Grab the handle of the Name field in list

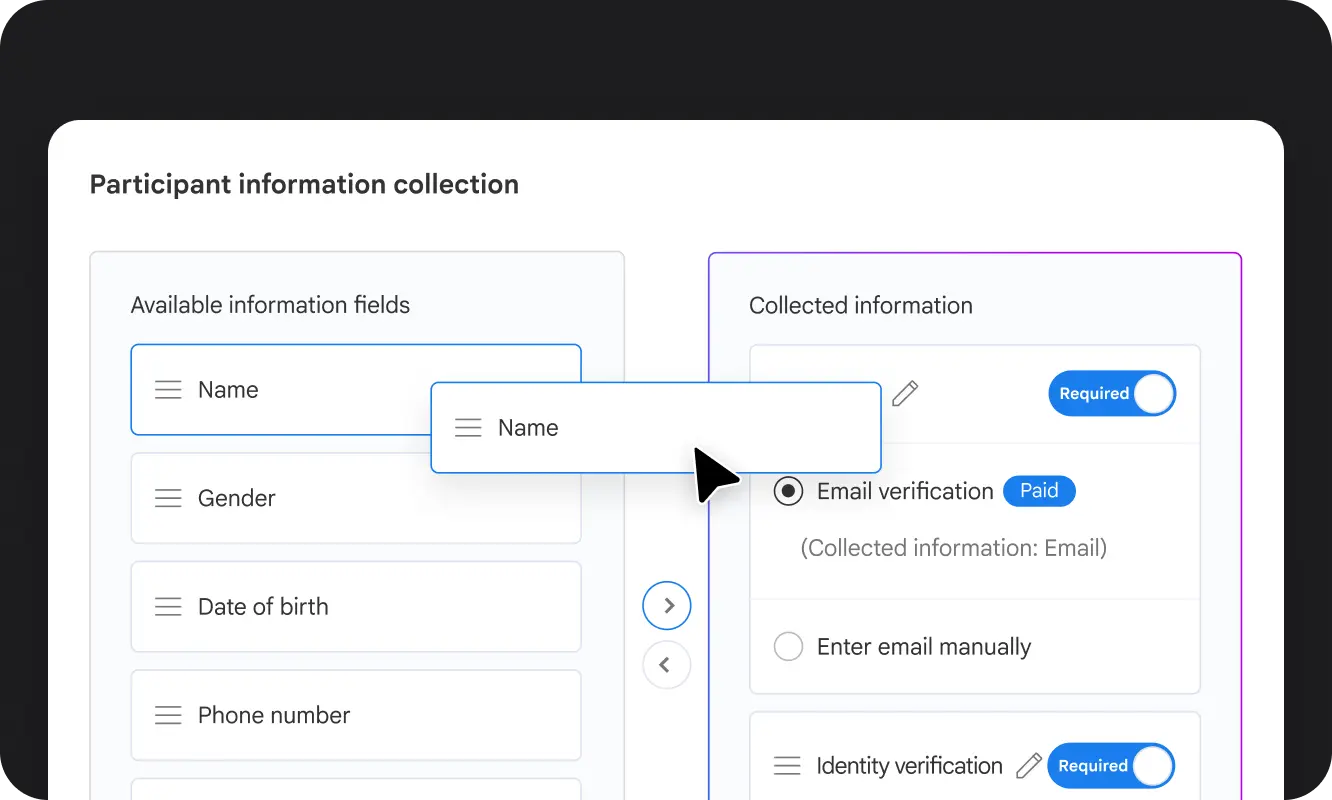point(168,390)
